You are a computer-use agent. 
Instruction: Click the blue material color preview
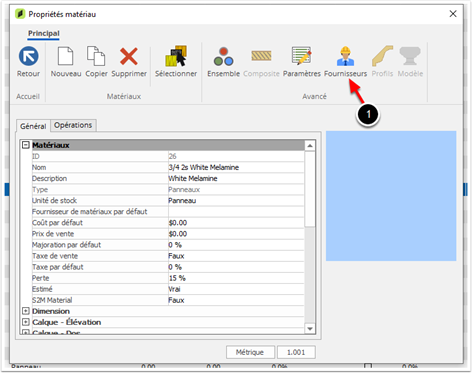tap(391, 196)
